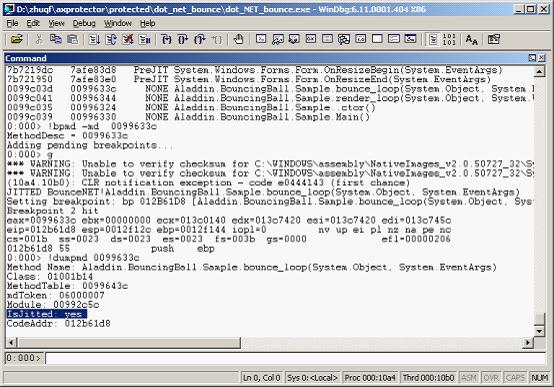Click the ASM status indicator
This screenshot has width=554, height=387.
(468, 378)
